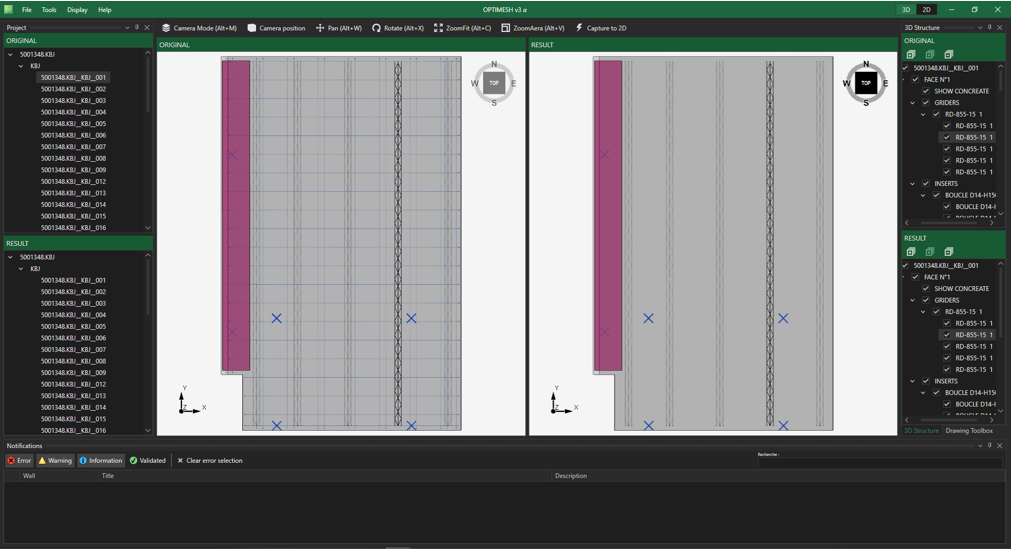Collapse 5001348.KBJ node in ORIGINAL project tree

[11, 55]
